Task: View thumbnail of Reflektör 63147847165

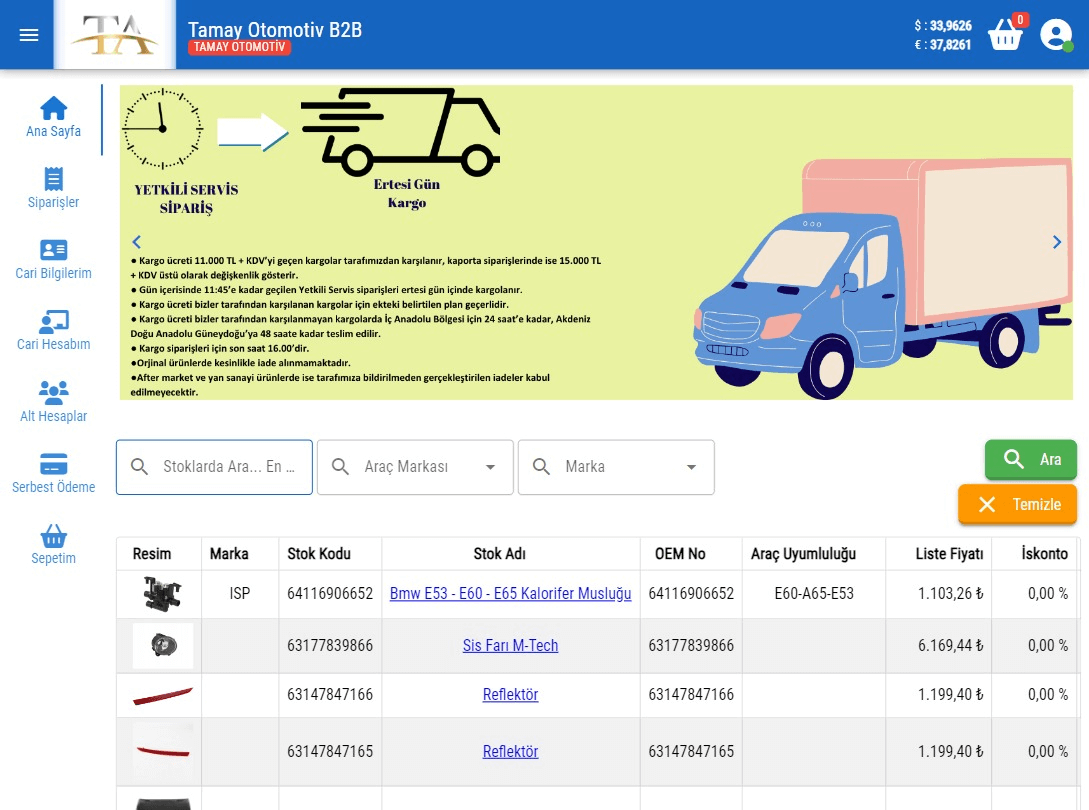Action: point(163,751)
